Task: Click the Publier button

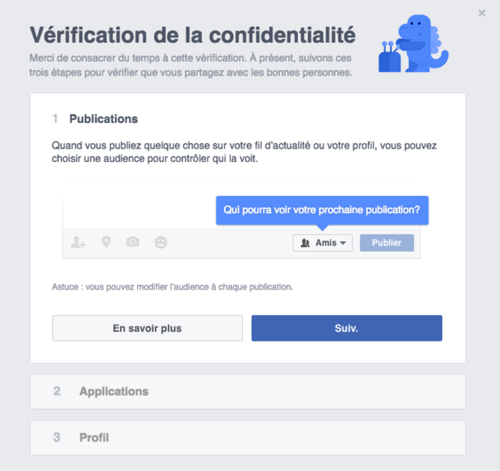Action: click(x=387, y=243)
